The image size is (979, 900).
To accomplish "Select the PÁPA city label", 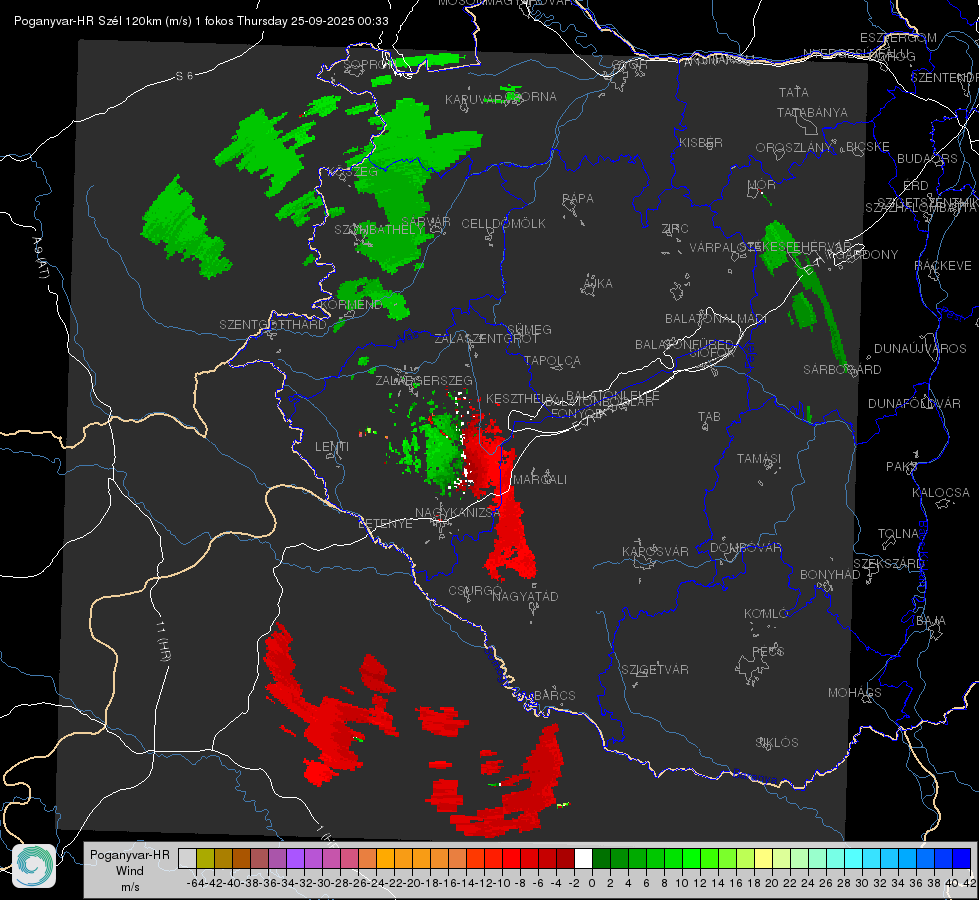I will coord(578,198).
